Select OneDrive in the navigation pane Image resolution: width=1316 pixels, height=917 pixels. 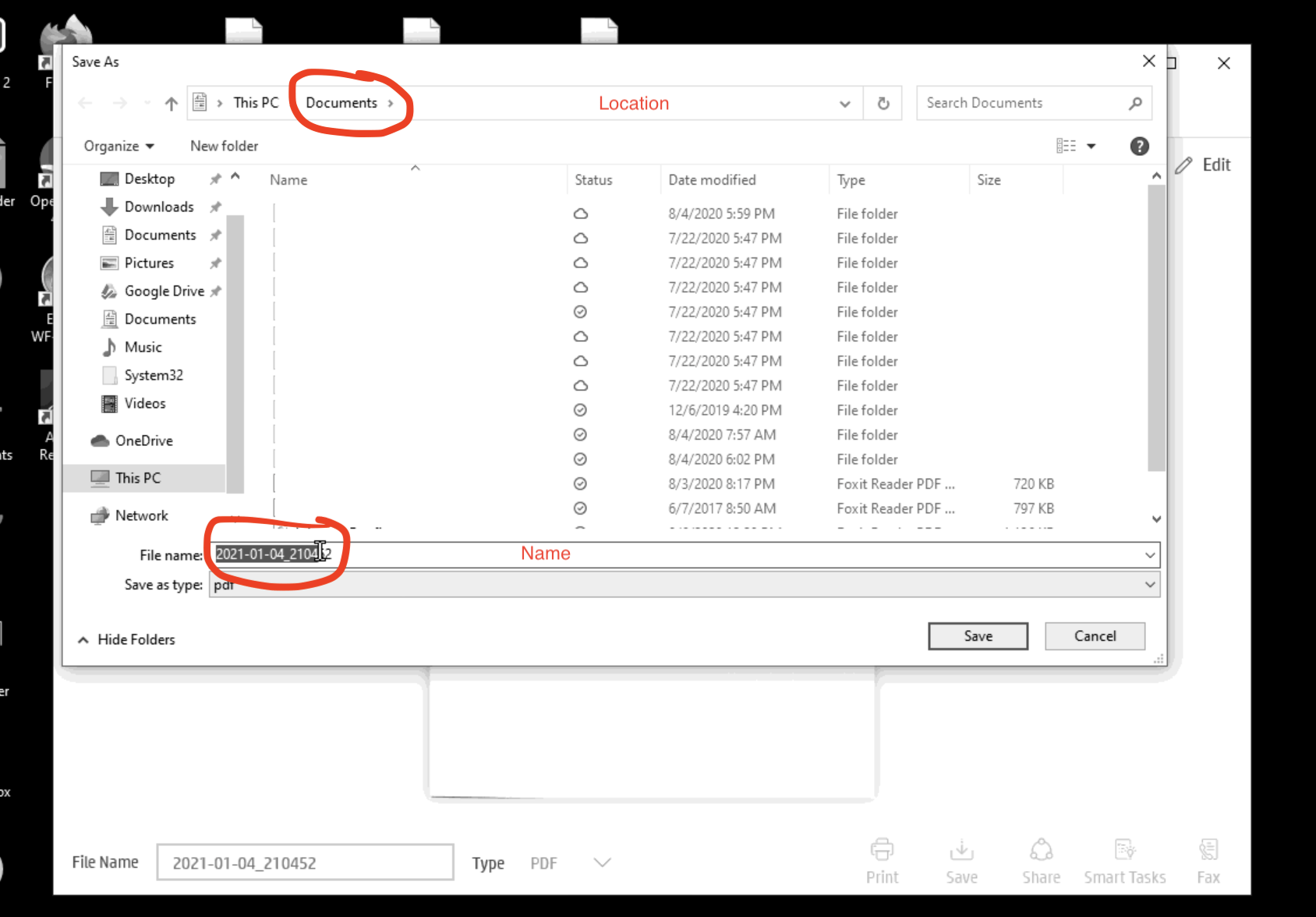click(143, 441)
